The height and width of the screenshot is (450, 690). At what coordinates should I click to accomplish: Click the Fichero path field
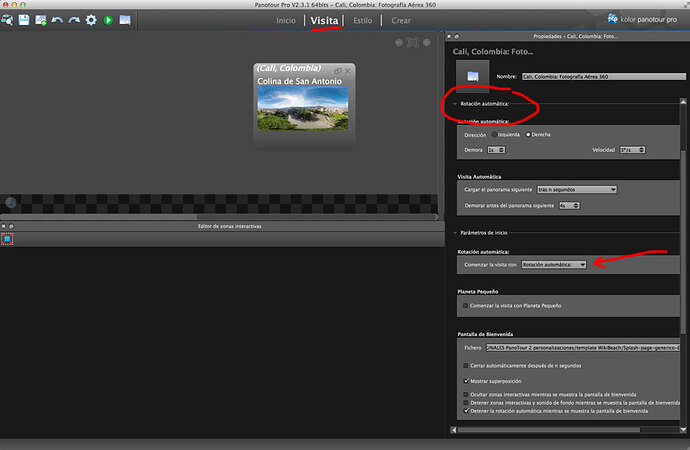tap(583, 348)
